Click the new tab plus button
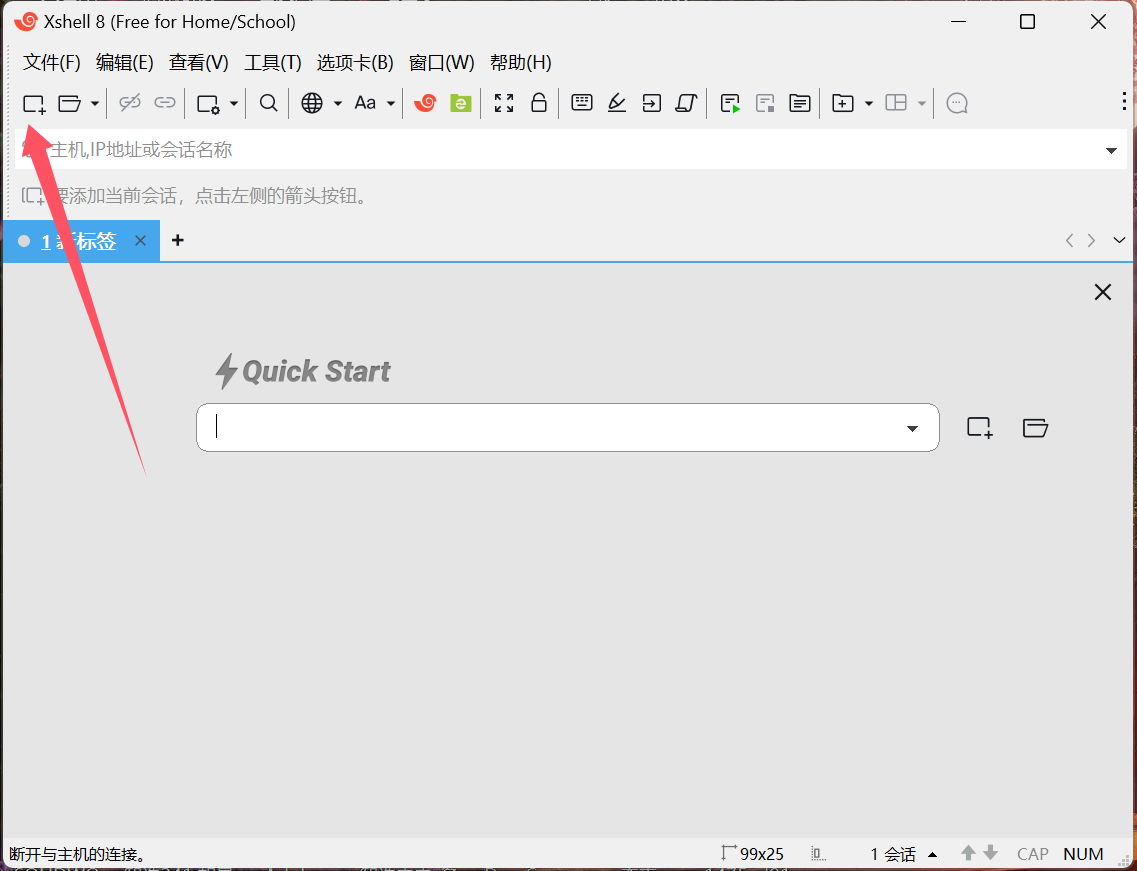 pos(177,240)
